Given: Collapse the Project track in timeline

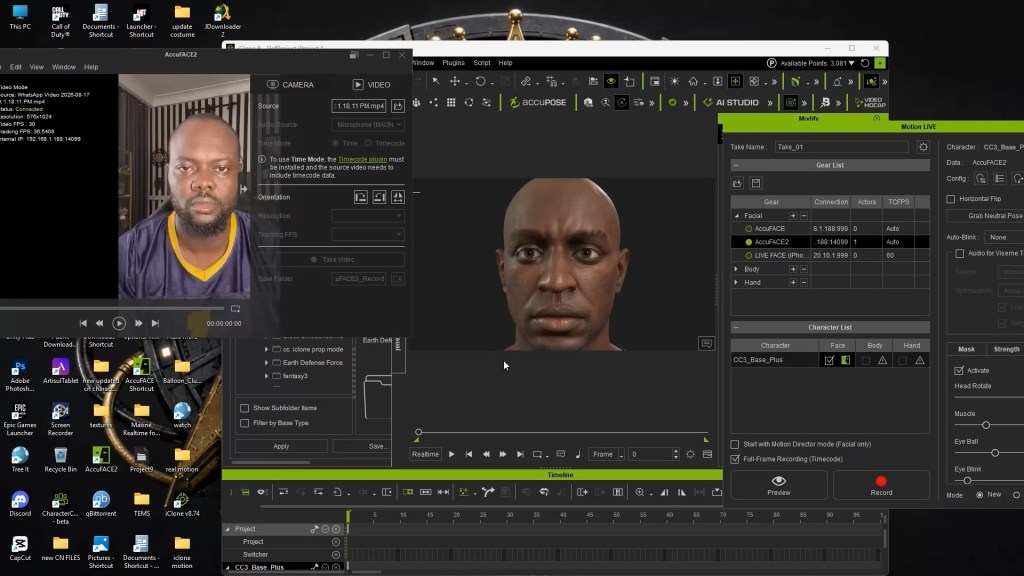Looking at the screenshot, I should (x=228, y=529).
